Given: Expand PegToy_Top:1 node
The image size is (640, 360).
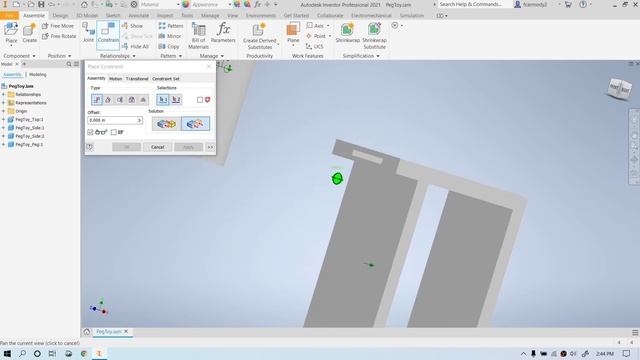Looking at the screenshot, I should click(x=3, y=120).
